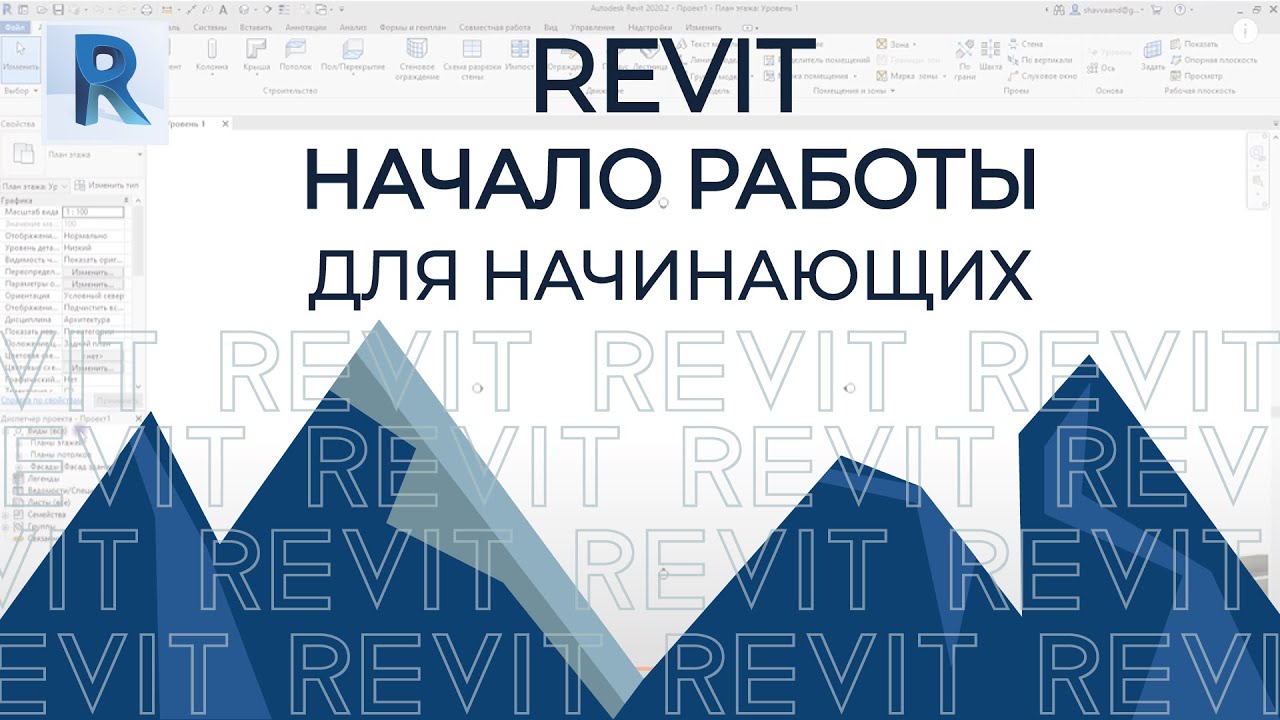Screen dimensions: 1280x720
Task: Open the Анализ ribbon tab
Action: (353, 27)
